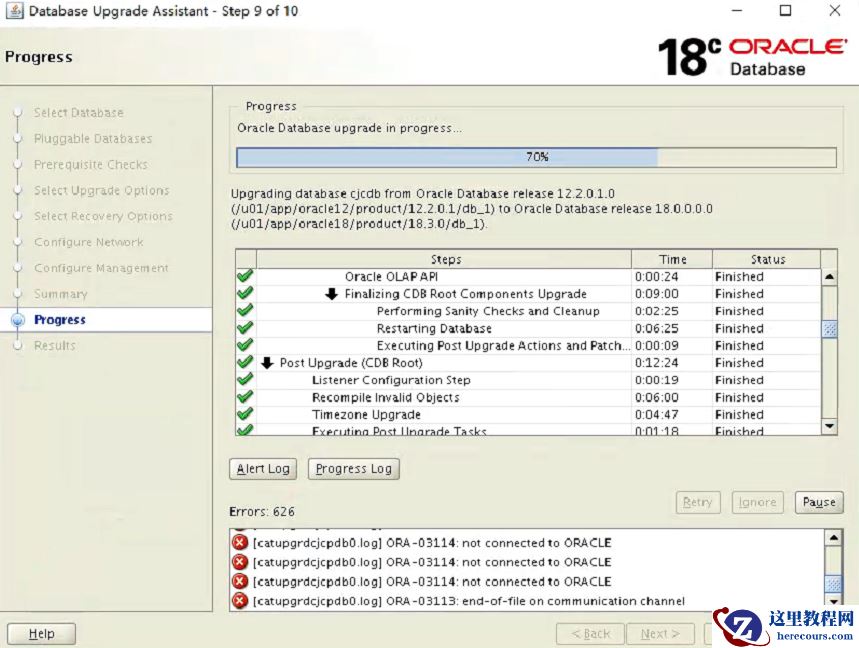Screen dimensions: 859x648
Task: Click error icon of ORA-03113 end-of-file entry
Action: pos(239,601)
